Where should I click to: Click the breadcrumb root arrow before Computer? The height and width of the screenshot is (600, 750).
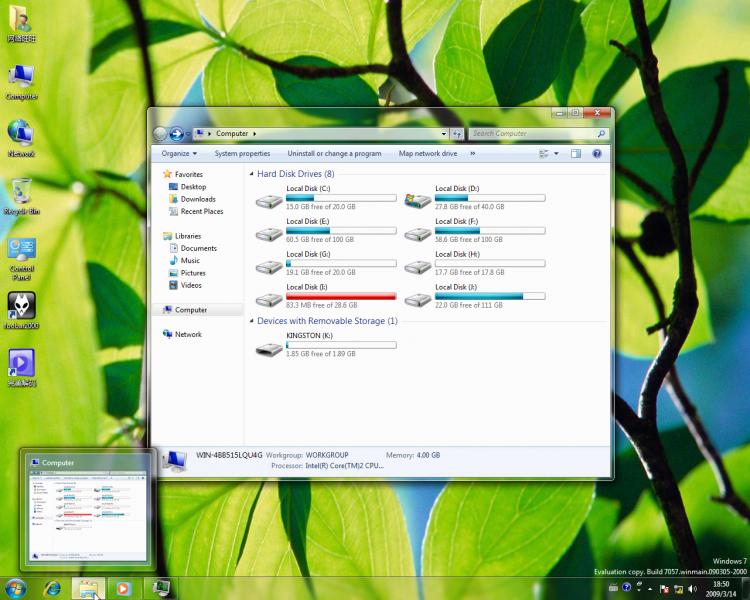(x=210, y=134)
